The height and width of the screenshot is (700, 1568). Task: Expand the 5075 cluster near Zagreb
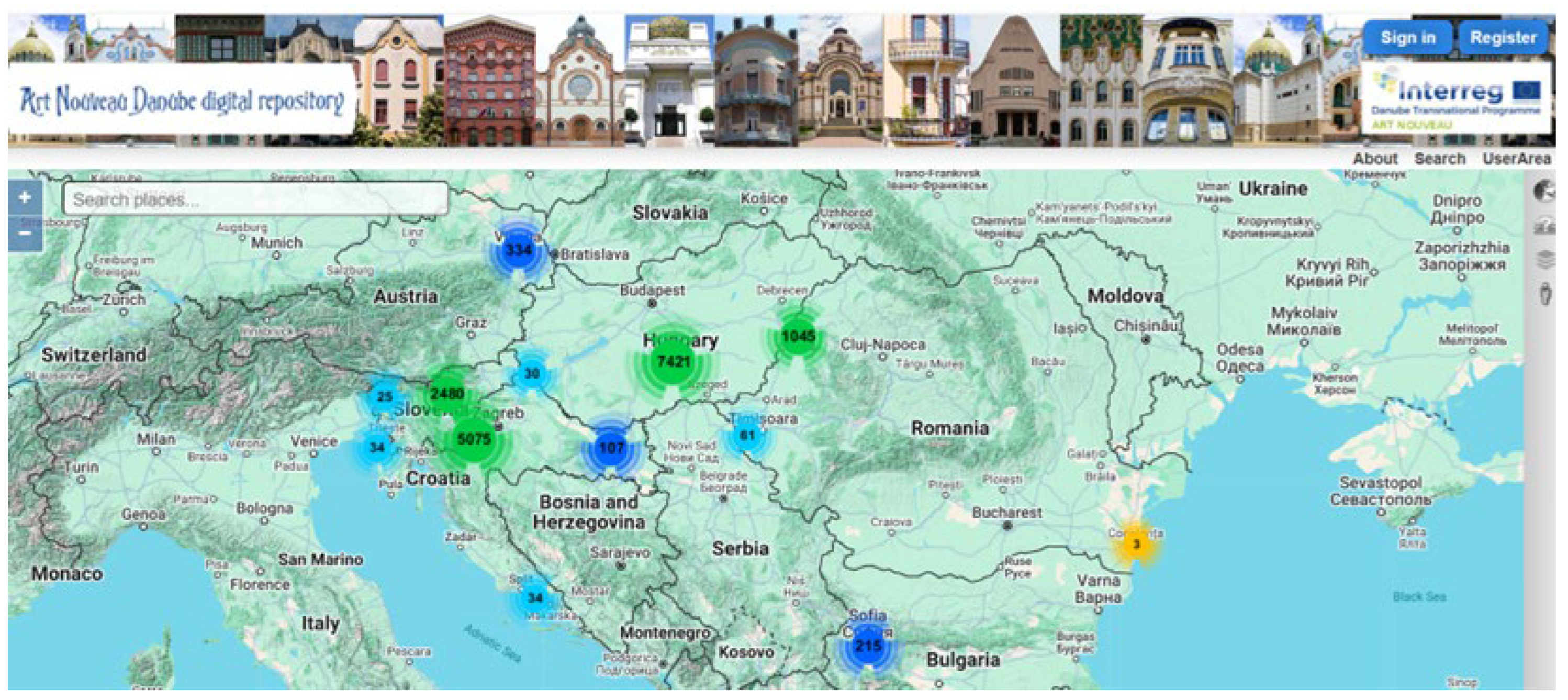click(474, 439)
